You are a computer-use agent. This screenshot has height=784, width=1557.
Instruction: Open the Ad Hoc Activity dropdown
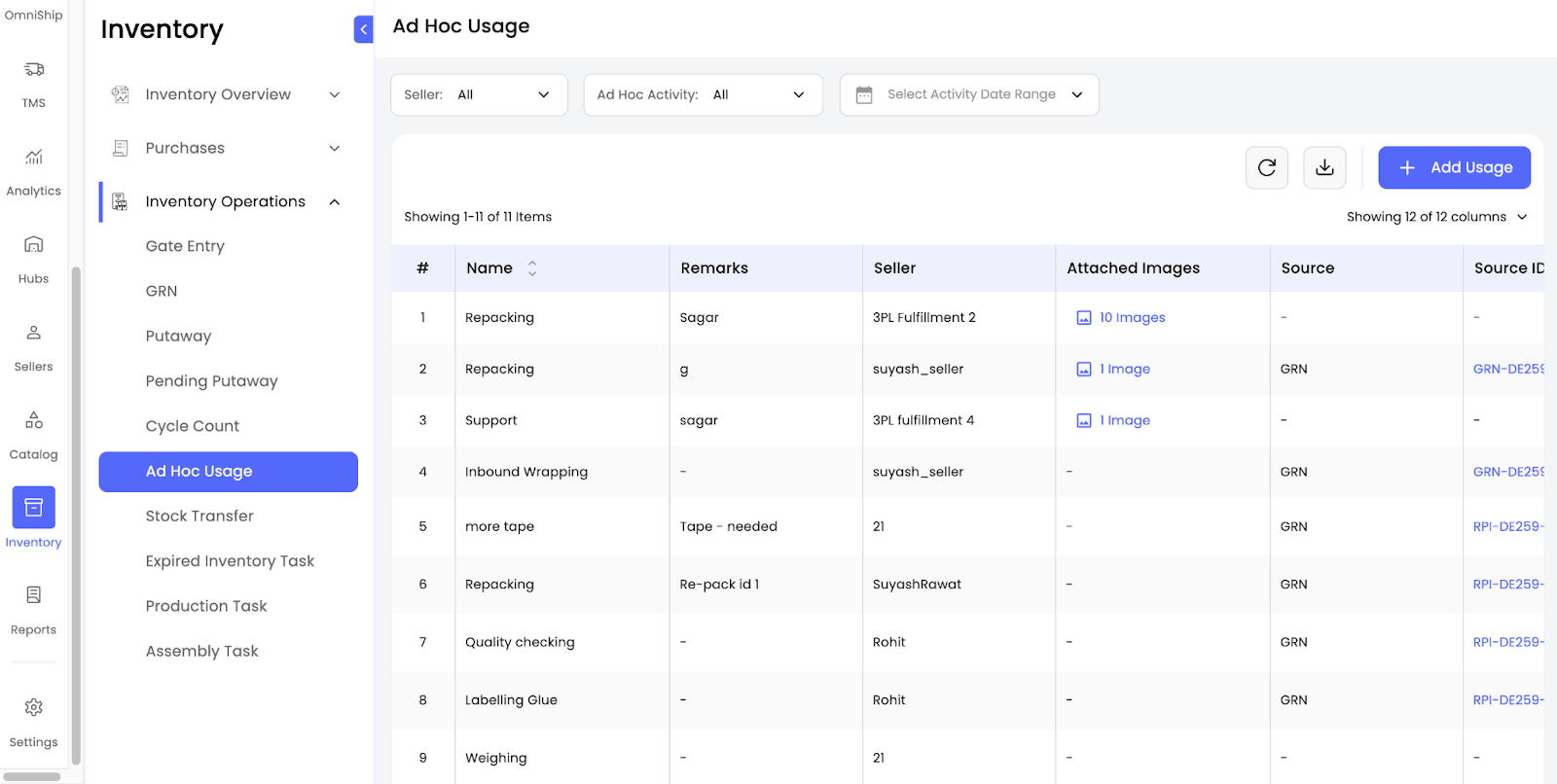pos(703,95)
